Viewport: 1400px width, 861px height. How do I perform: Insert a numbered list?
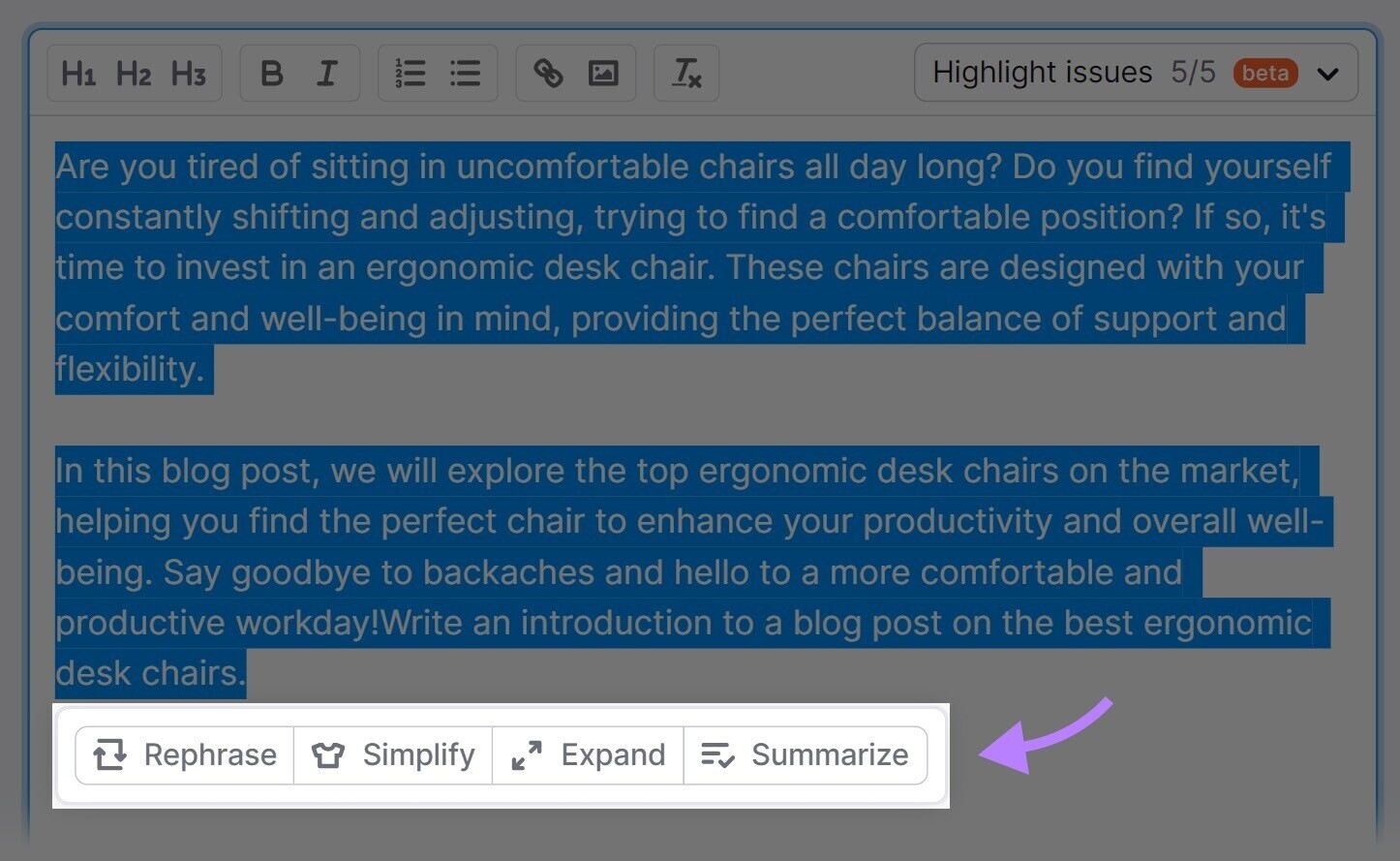coord(410,74)
